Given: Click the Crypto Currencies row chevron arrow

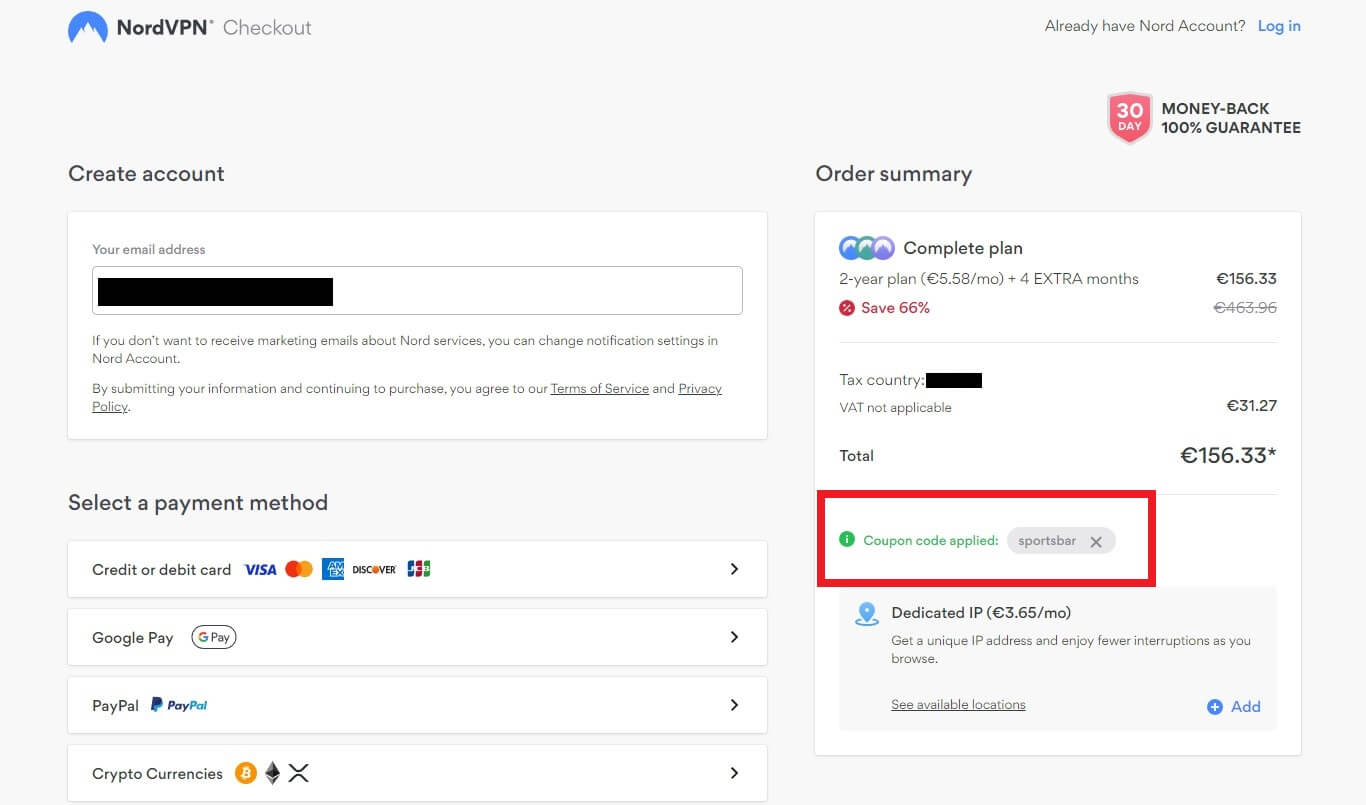Looking at the screenshot, I should (x=734, y=773).
